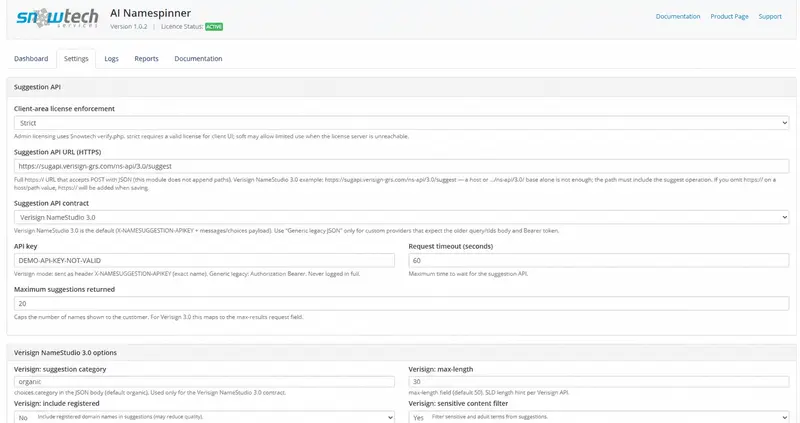Click the Verisign max-length field
Image resolution: width=800 pixels, height=423 pixels.
click(599, 382)
